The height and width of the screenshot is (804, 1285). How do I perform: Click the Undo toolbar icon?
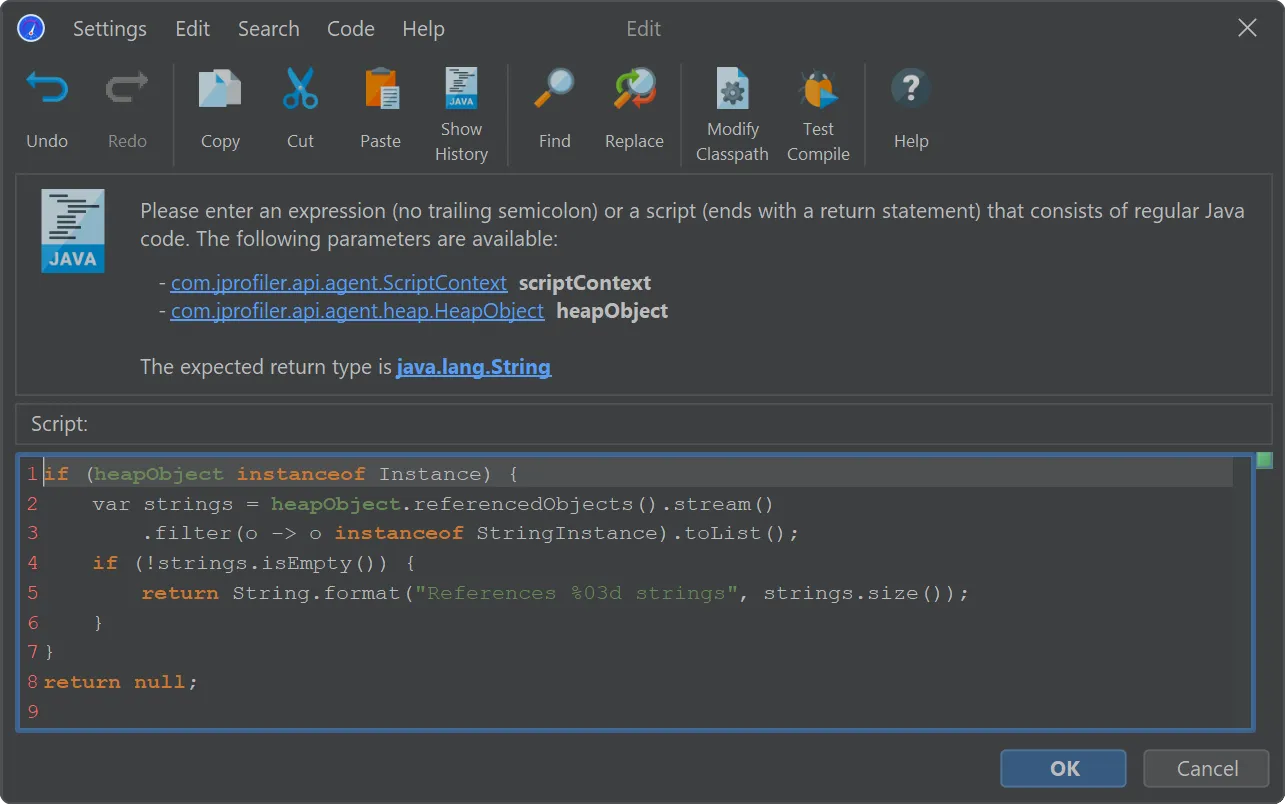pyautogui.click(x=46, y=89)
